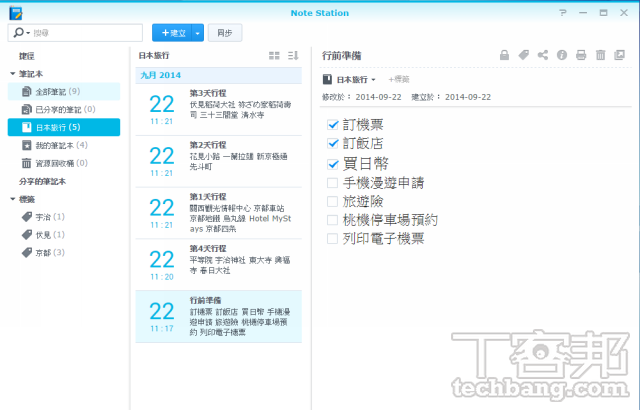The width and height of the screenshot is (640, 410).
Task: Select 全部筆記 in the sidebar
Action: click(58, 91)
